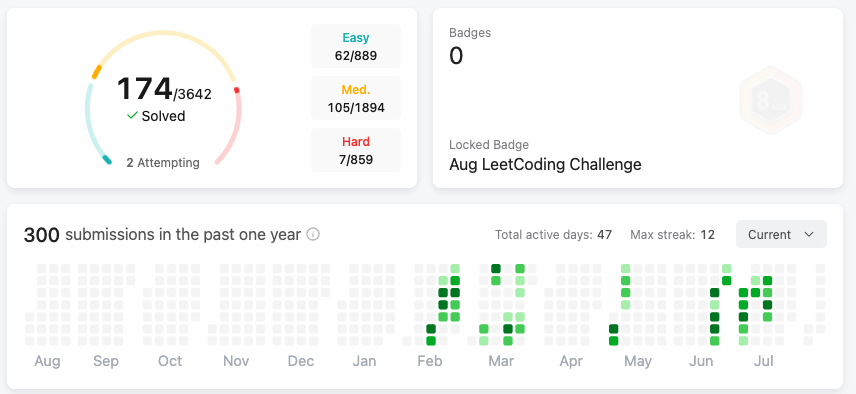The width and height of the screenshot is (856, 394).
Task: Click the Badges count heading
Action: pyautogui.click(x=470, y=33)
